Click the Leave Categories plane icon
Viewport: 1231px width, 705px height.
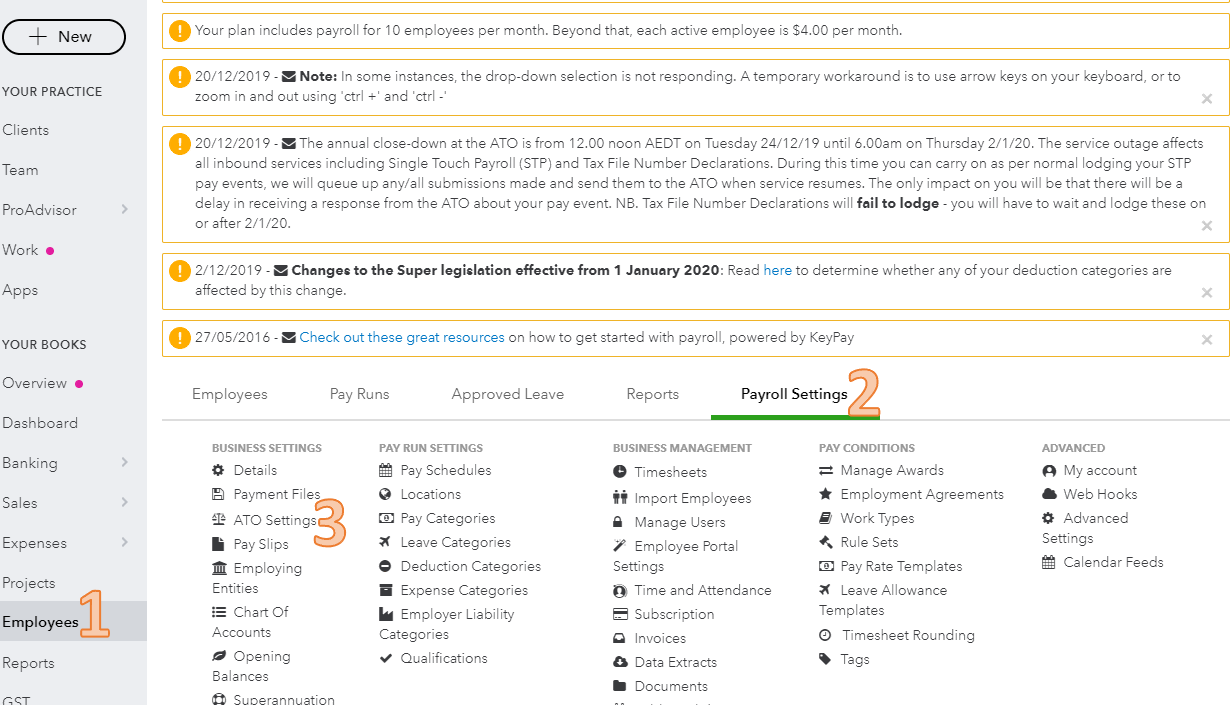coord(386,542)
